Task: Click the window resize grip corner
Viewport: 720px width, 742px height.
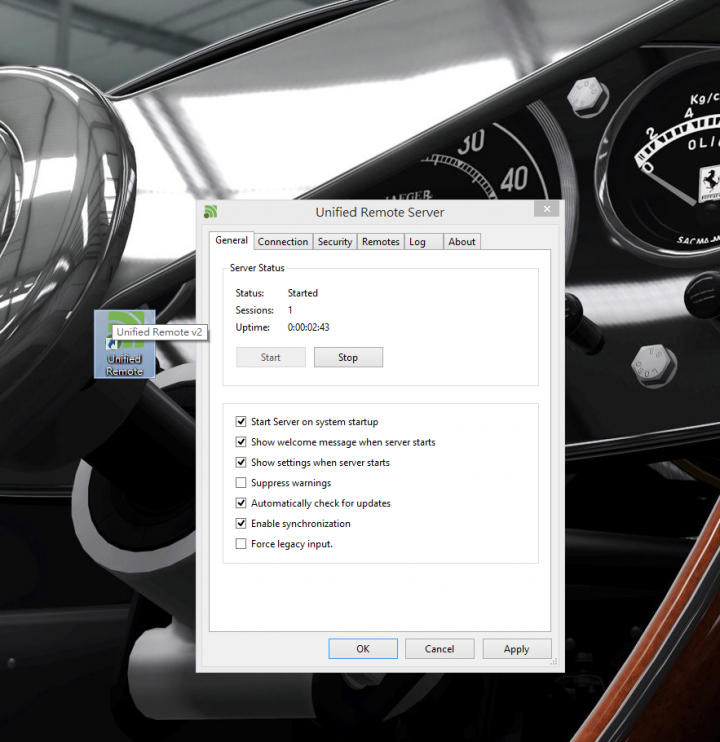Action: (553, 662)
